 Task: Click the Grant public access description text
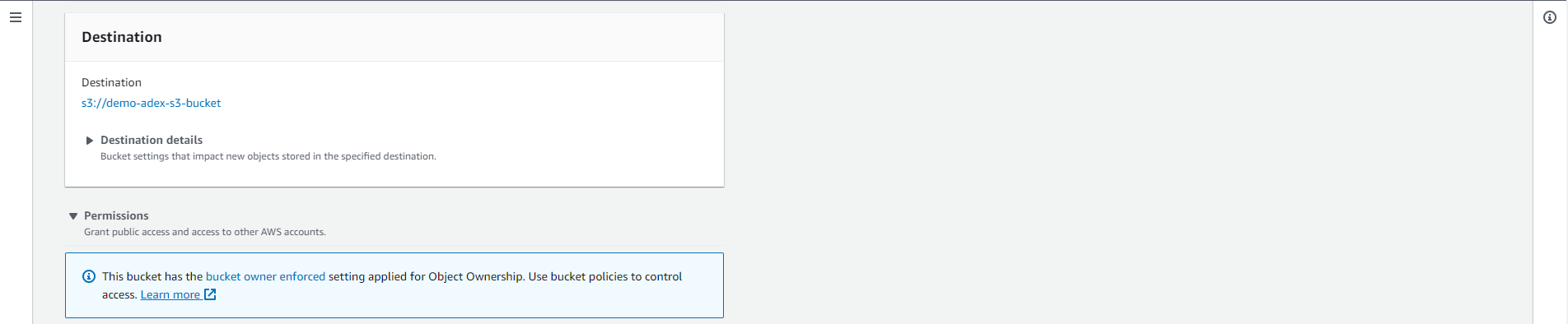coord(205,232)
